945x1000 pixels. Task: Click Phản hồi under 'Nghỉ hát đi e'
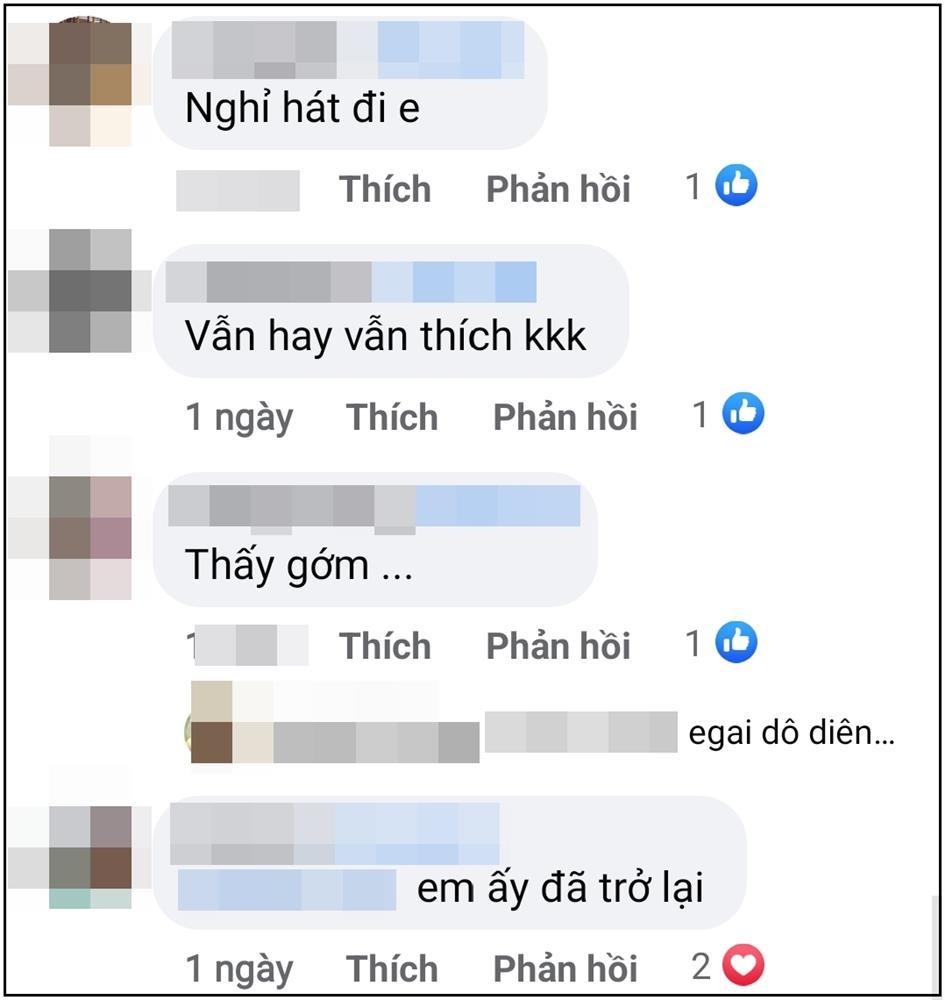tap(559, 189)
